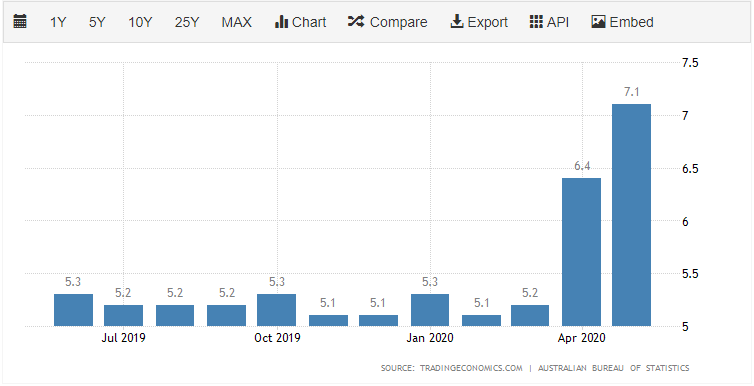Select the 1Y time range
The width and height of the screenshot is (754, 386).
tap(58, 22)
